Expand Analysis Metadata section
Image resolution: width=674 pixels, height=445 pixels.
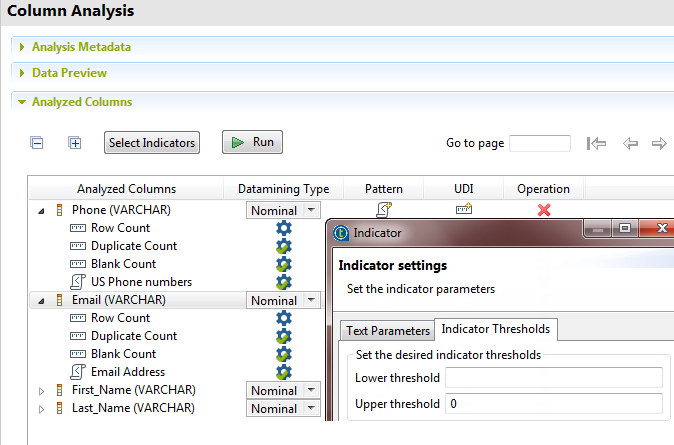(22, 47)
